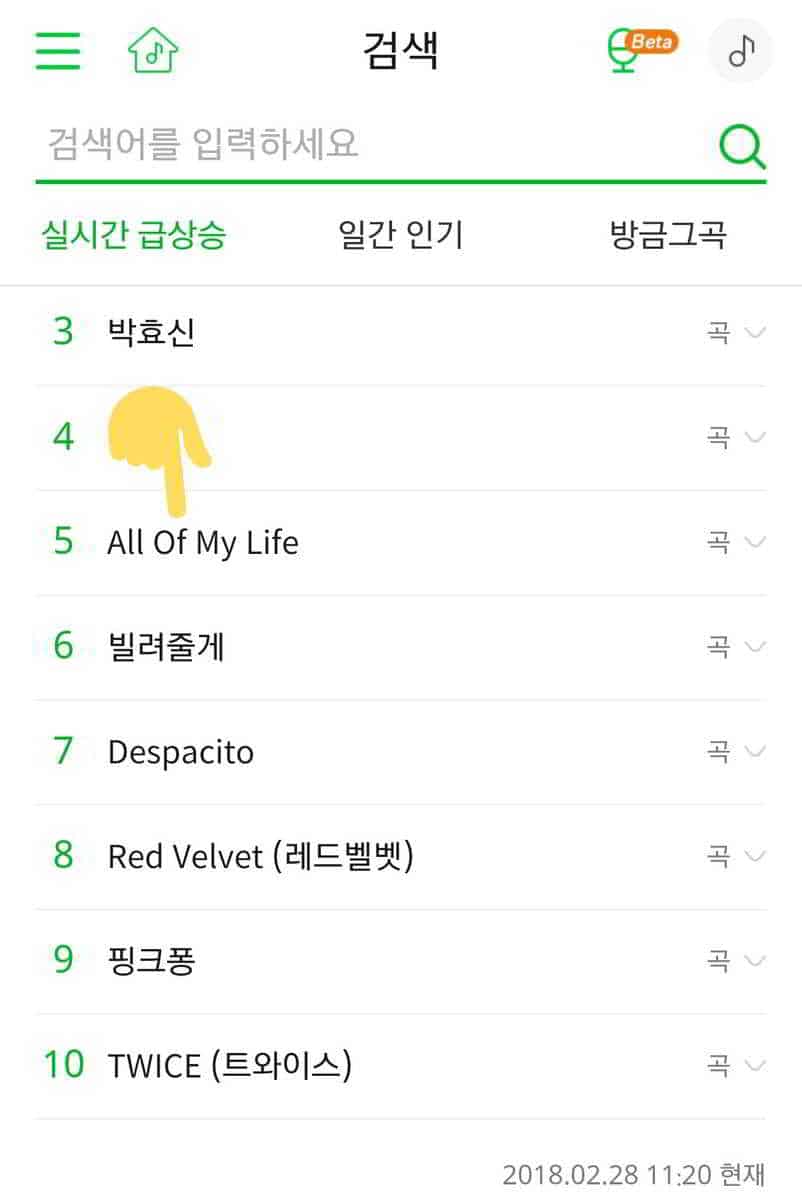Tap TWICE (트와이스) in the ranking
802x1200 pixels.
coord(229,1065)
